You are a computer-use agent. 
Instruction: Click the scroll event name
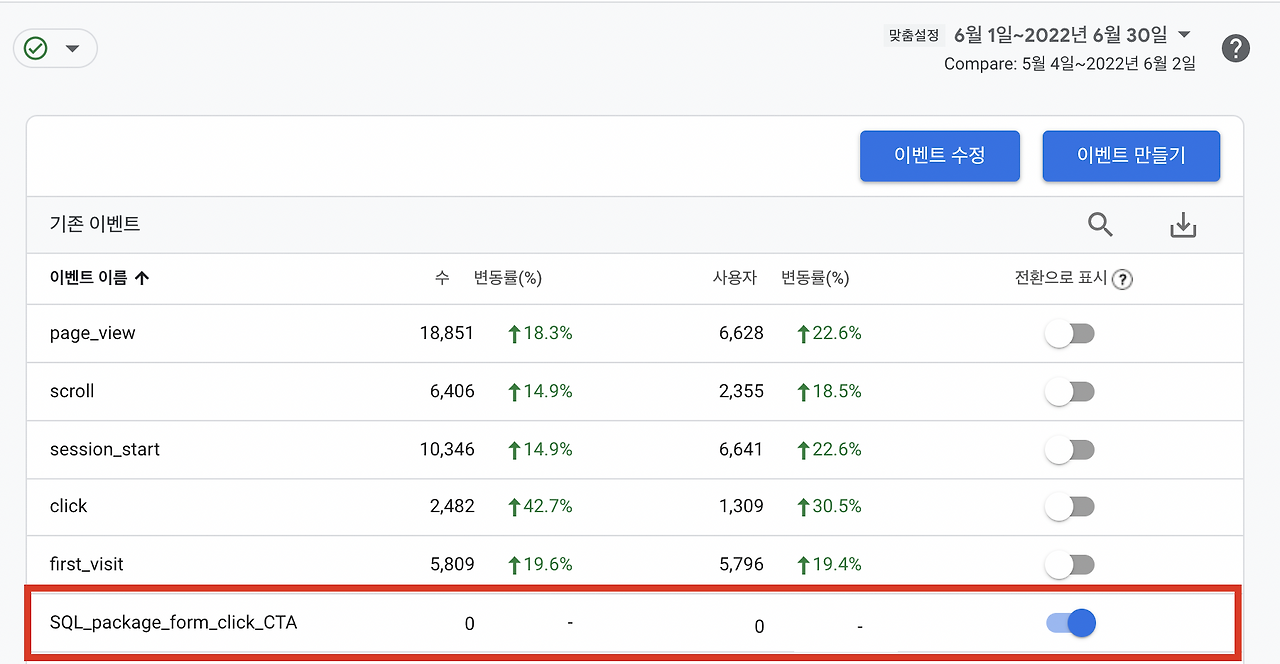pos(72,391)
